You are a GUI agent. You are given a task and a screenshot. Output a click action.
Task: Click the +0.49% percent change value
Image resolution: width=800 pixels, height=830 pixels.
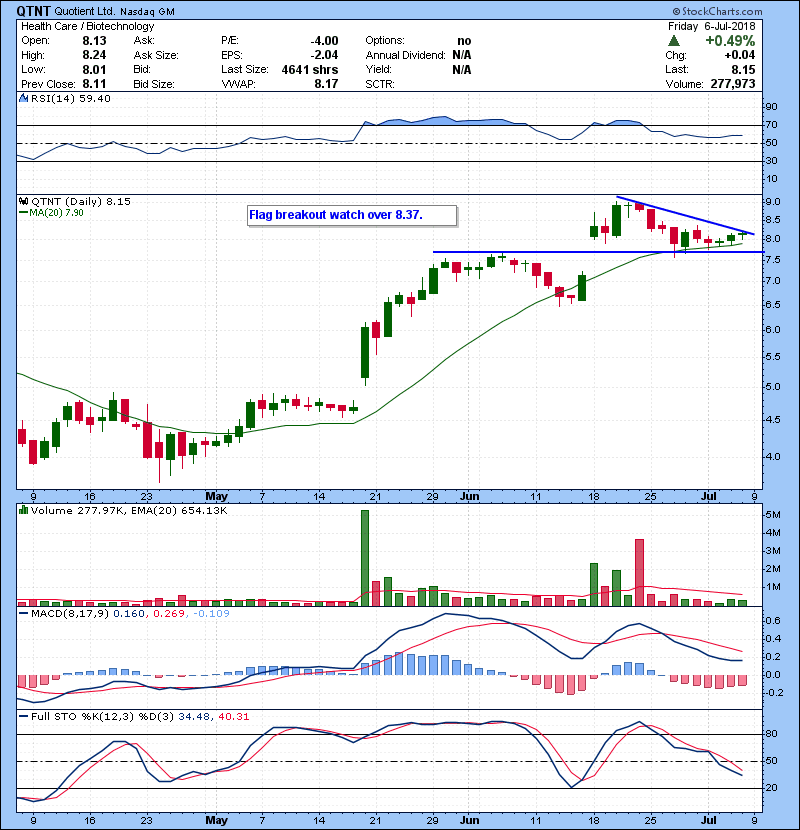[x=730, y=41]
